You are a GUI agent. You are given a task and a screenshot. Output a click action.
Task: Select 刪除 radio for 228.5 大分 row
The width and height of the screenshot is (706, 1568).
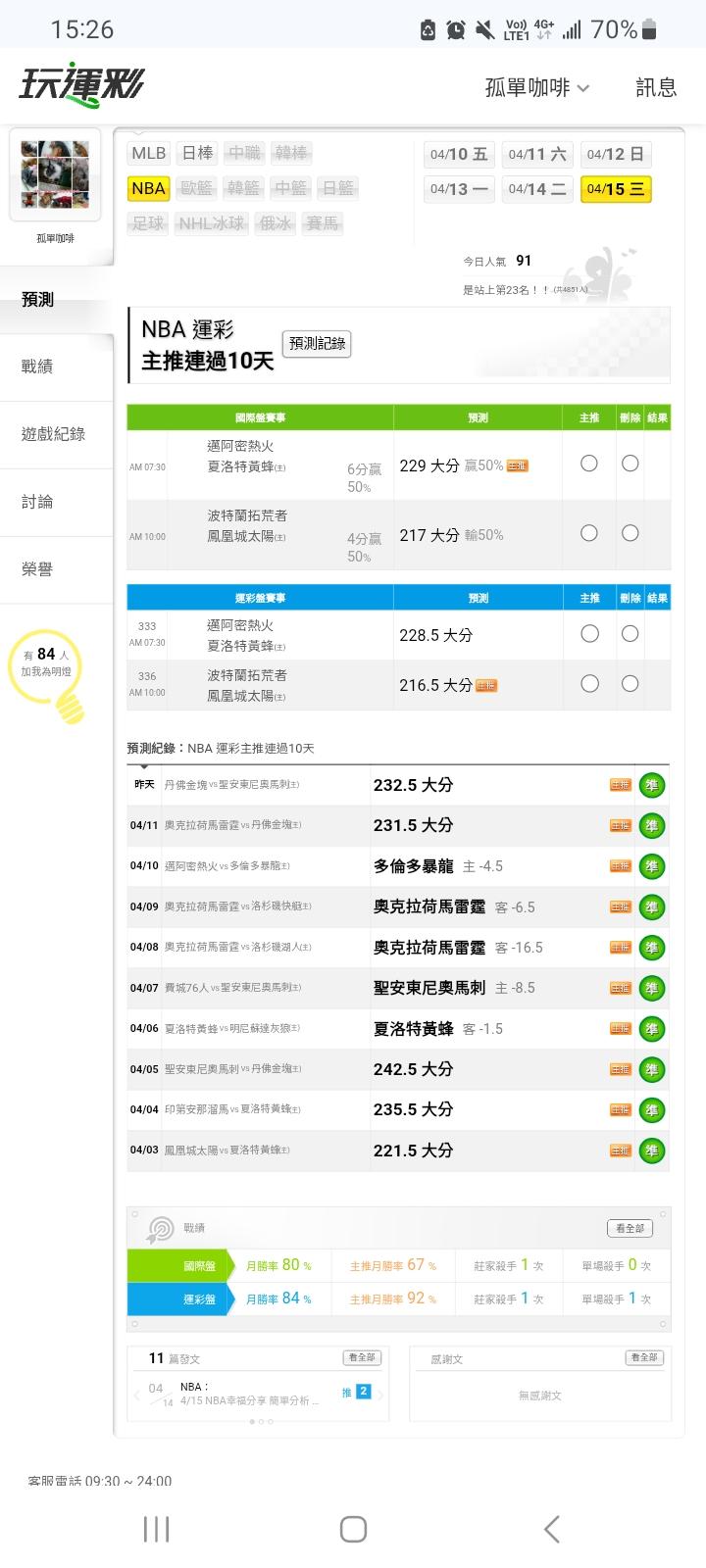(630, 634)
